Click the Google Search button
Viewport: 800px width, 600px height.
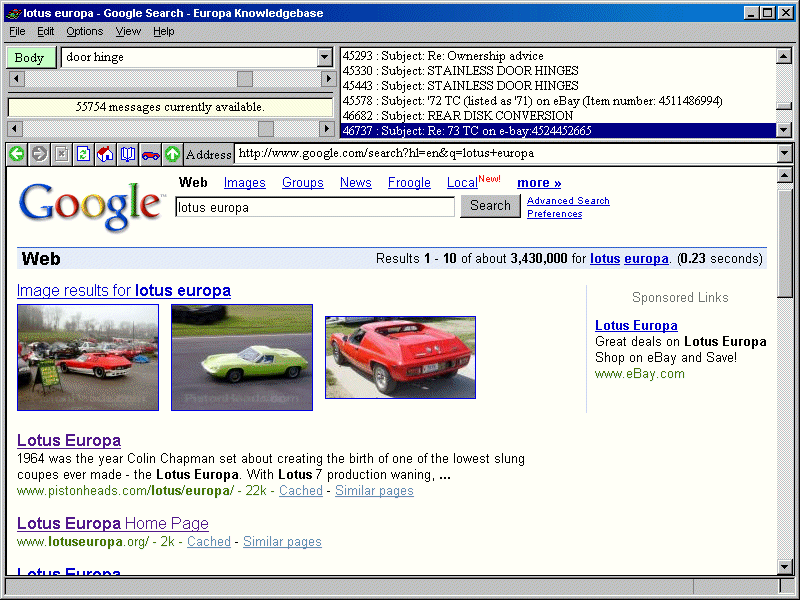tap(490, 206)
